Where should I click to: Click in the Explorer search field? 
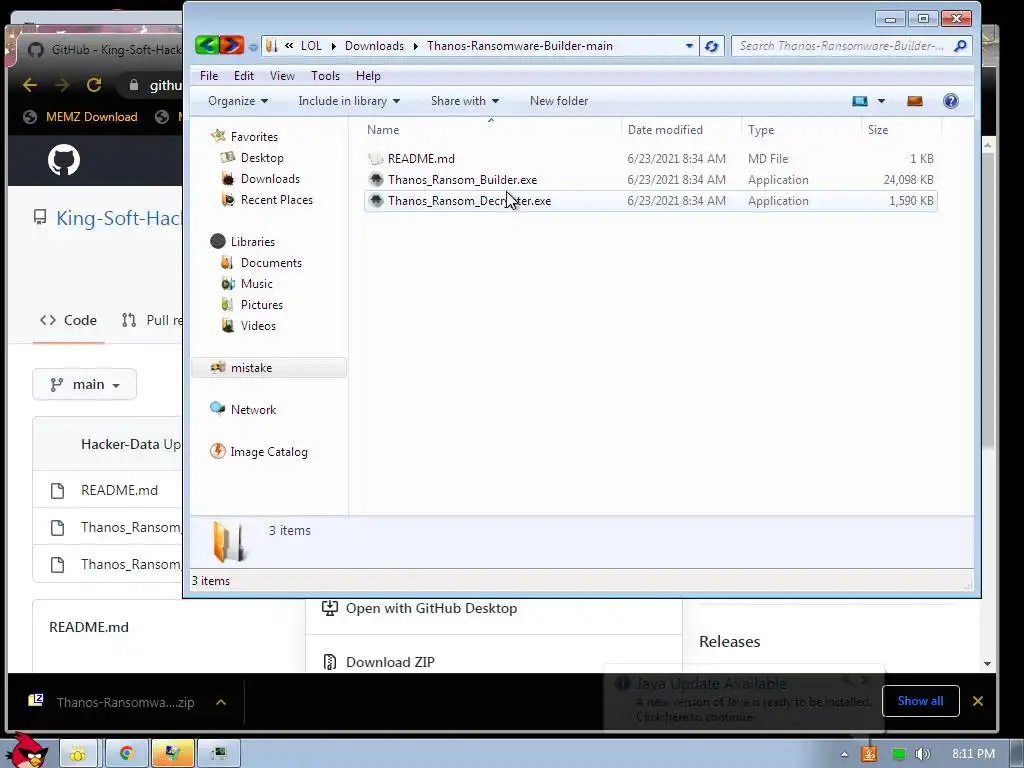pyautogui.click(x=841, y=46)
